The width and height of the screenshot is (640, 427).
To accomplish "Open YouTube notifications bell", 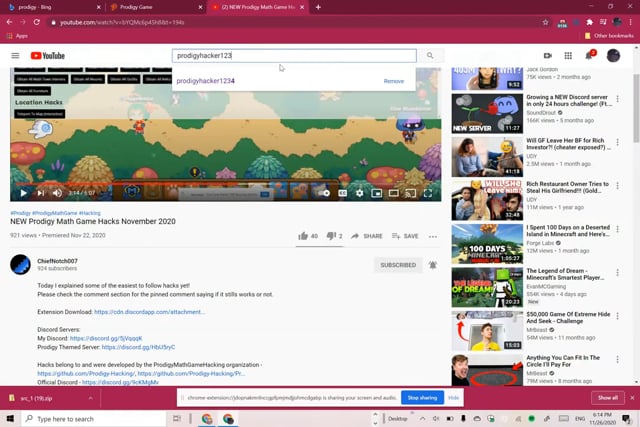I will tap(589, 56).
